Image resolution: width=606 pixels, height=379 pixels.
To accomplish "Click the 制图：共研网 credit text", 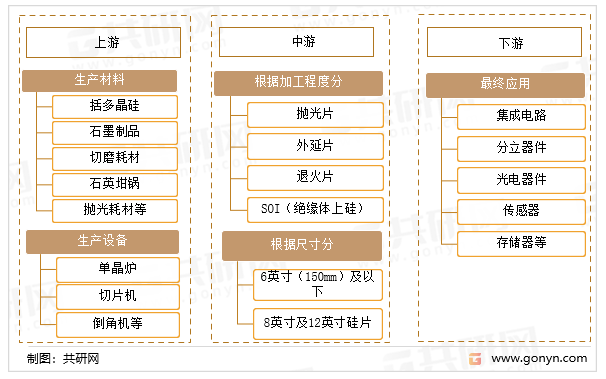I will pos(63,359).
